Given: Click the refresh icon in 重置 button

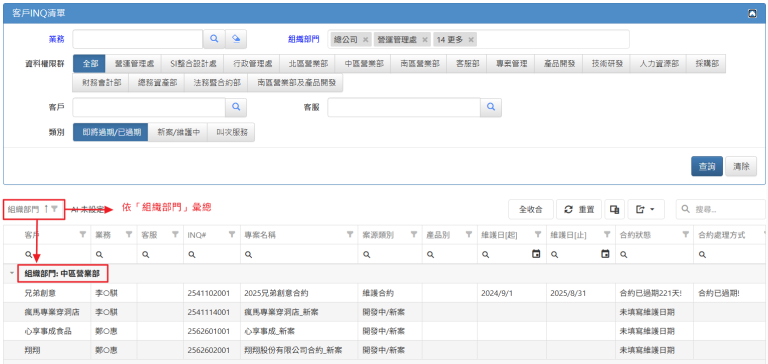Looking at the screenshot, I should coord(569,210).
